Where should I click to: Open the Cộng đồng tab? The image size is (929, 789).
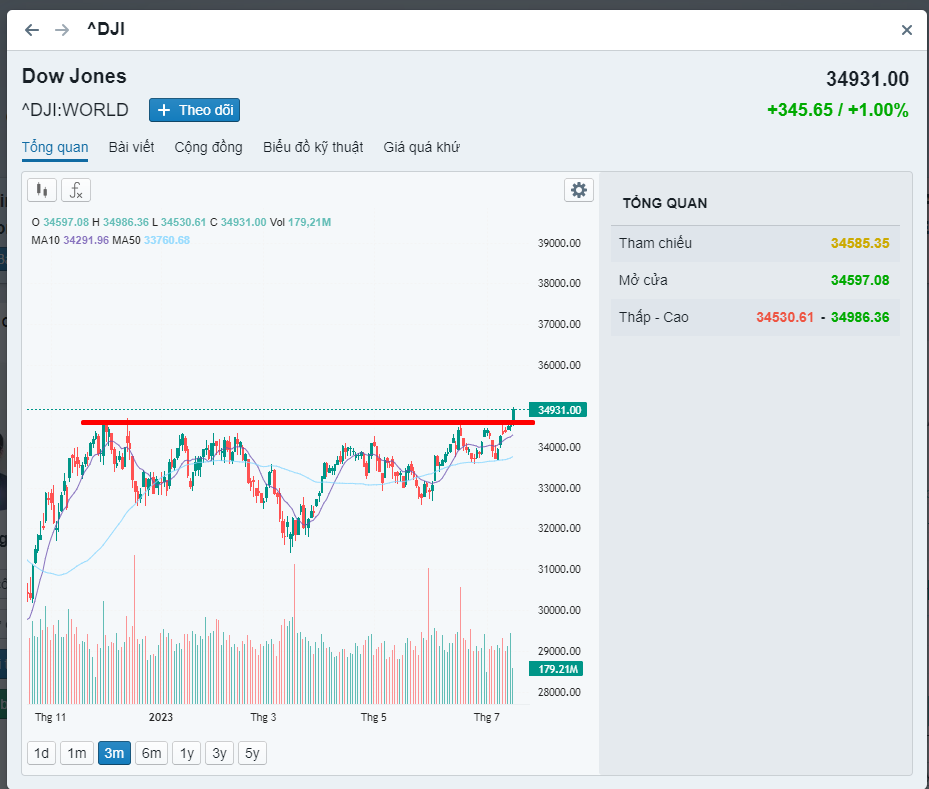(x=208, y=147)
